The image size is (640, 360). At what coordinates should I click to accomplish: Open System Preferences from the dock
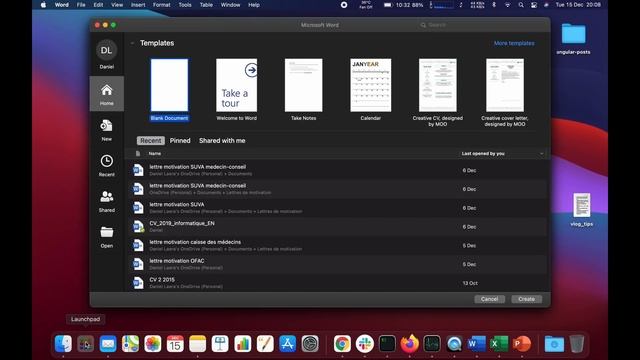pyautogui.click(x=310, y=344)
